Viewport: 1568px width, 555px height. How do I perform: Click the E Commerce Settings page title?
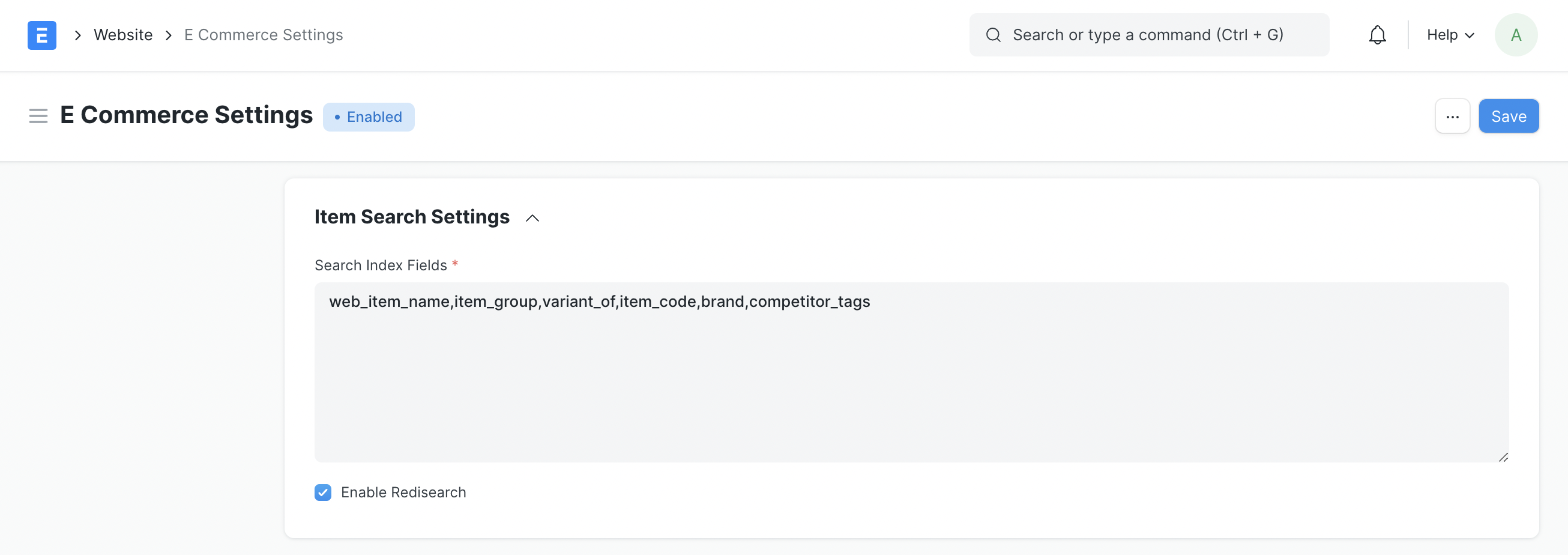(x=186, y=115)
